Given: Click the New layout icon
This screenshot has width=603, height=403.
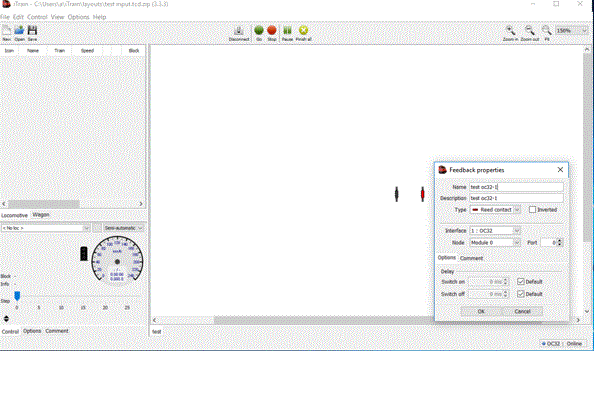Looking at the screenshot, I should coord(6,31).
